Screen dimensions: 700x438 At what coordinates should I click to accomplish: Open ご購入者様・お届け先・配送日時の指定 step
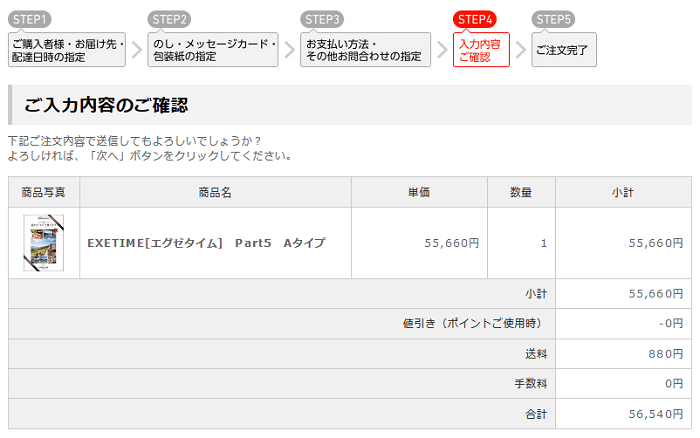tap(67, 50)
